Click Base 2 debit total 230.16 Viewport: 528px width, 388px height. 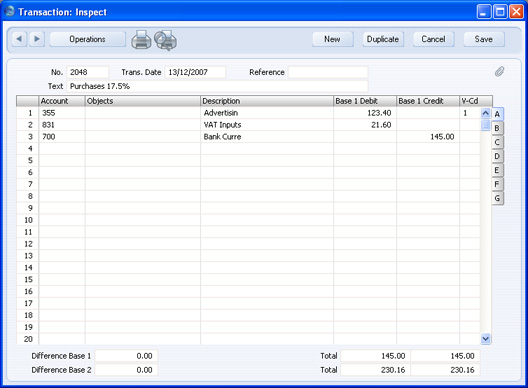point(375,370)
